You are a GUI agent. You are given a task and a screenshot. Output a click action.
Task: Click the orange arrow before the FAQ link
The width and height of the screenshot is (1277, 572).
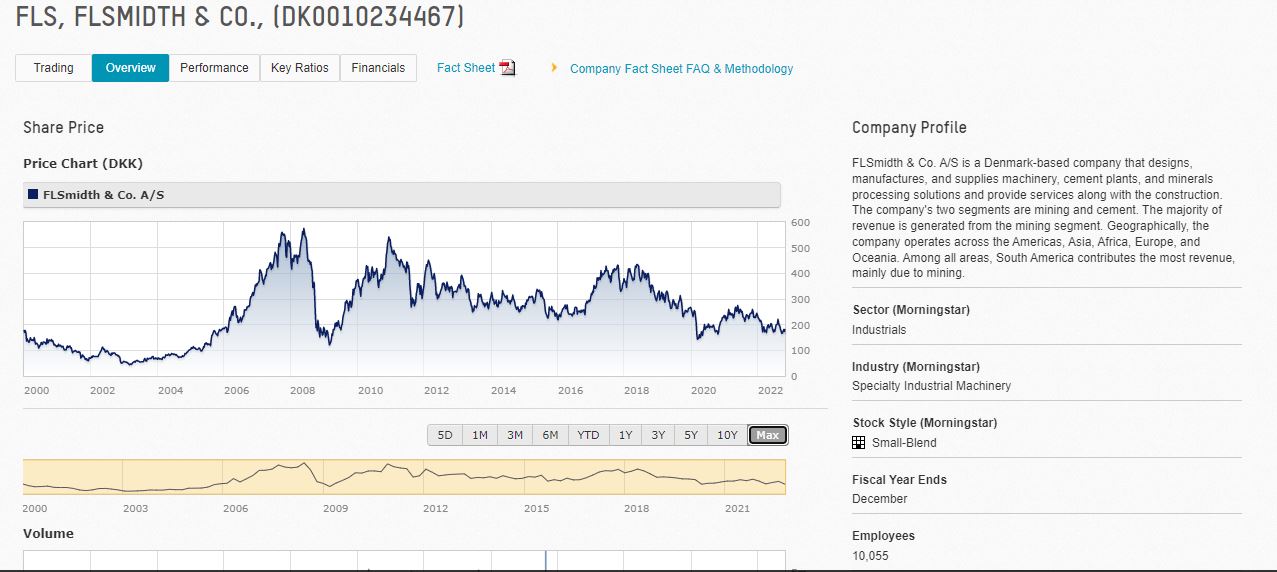point(554,68)
